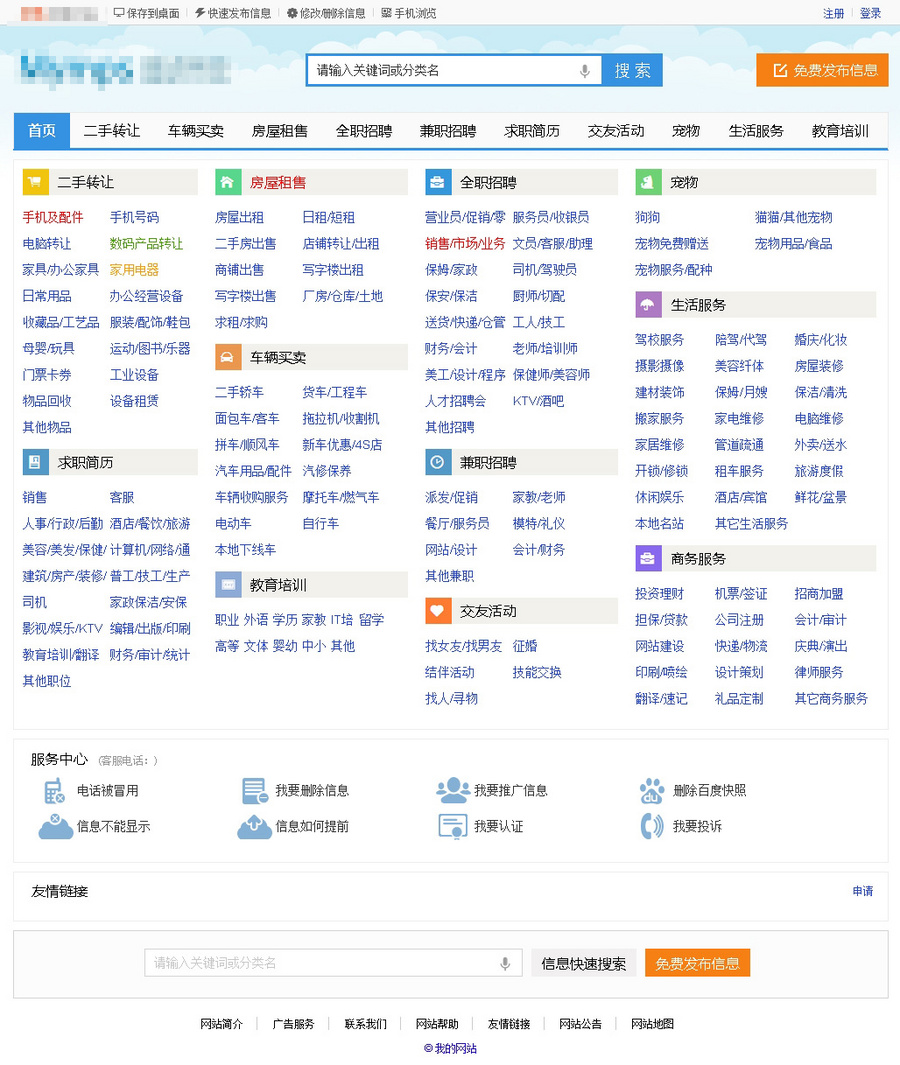Click microphone icon in bottom search box
The height and width of the screenshot is (1065, 900).
coord(505,963)
